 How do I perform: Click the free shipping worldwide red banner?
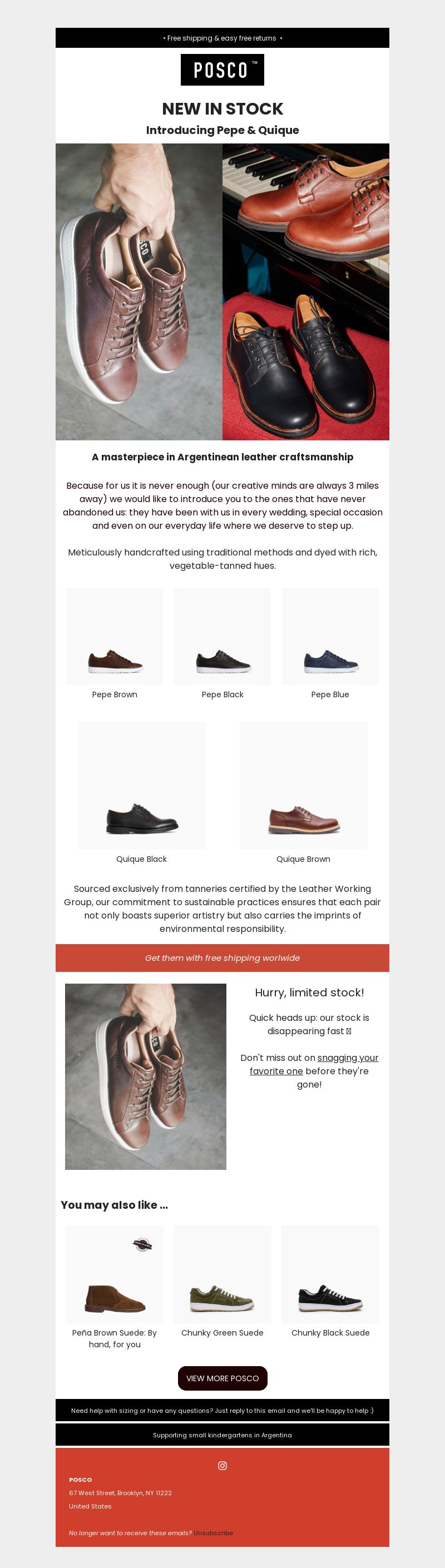click(x=222, y=957)
